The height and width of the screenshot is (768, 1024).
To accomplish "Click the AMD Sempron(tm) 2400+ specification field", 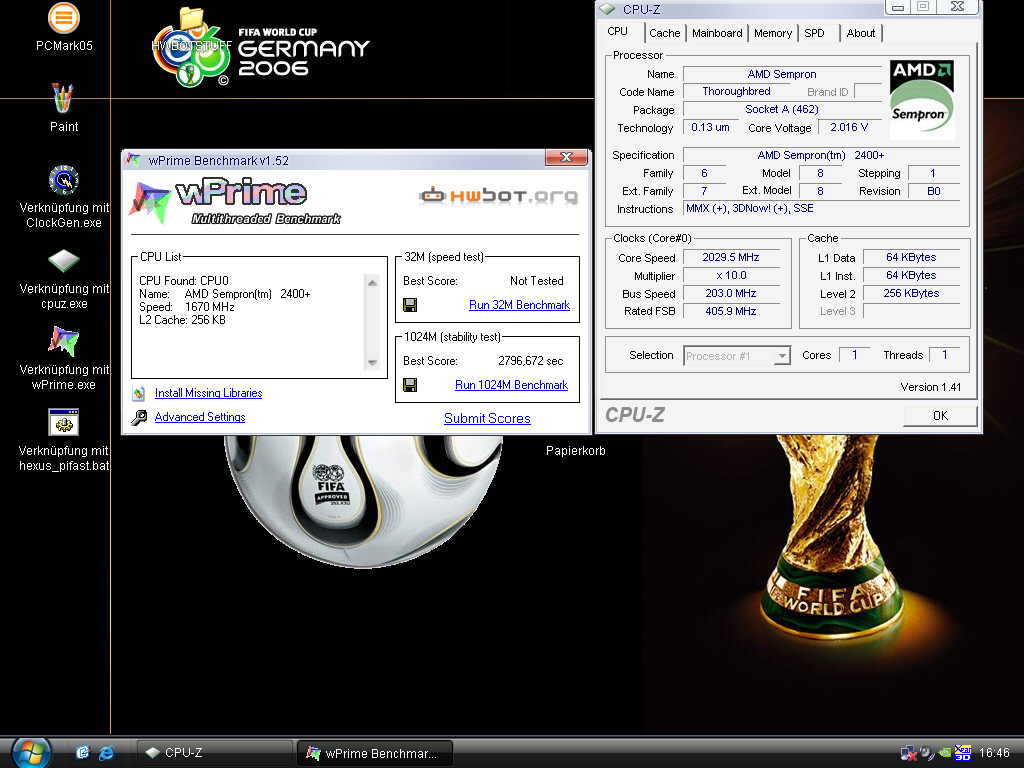I will pyautogui.click(x=822, y=155).
